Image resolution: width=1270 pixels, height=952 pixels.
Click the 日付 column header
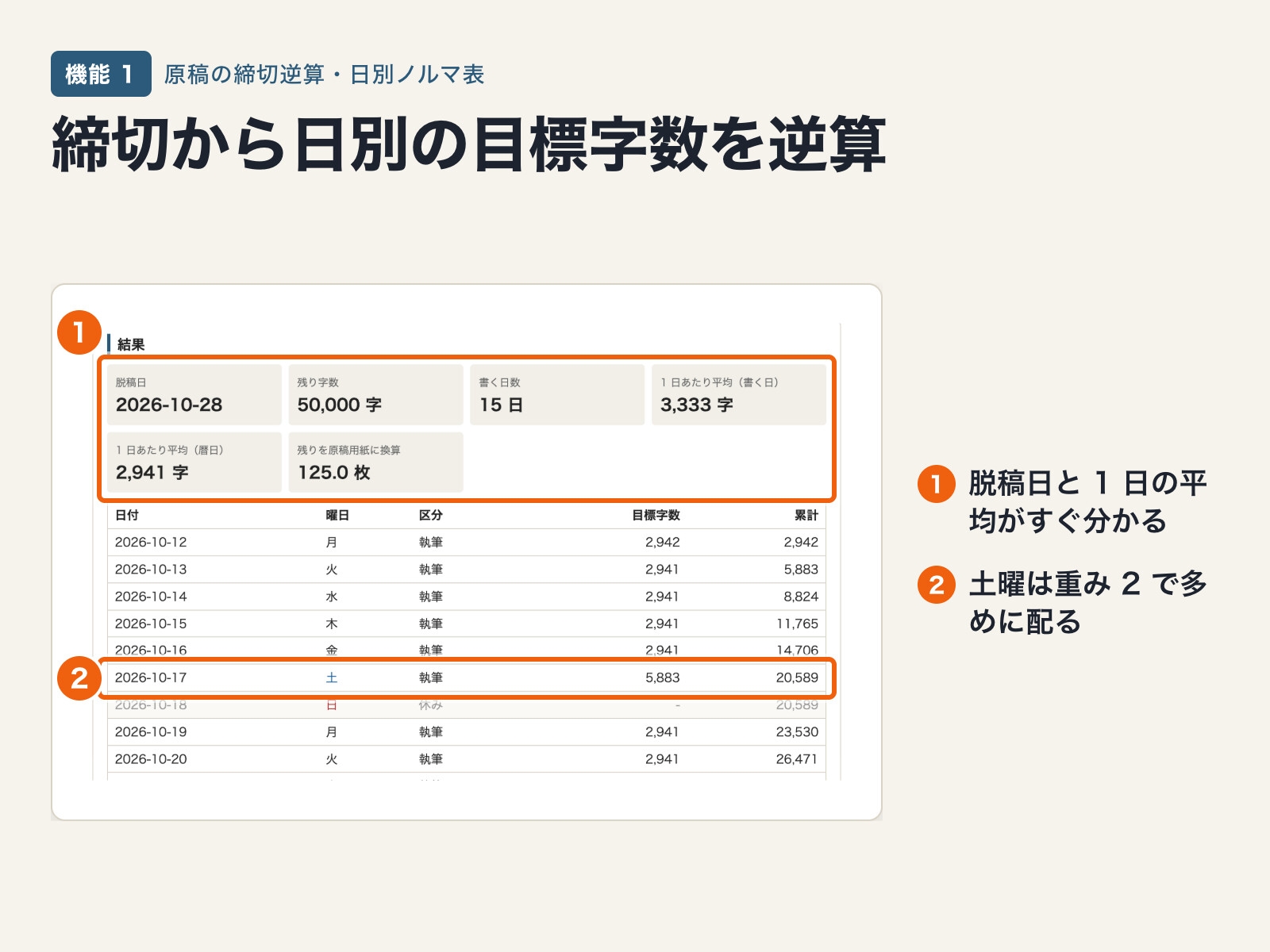[x=127, y=516]
